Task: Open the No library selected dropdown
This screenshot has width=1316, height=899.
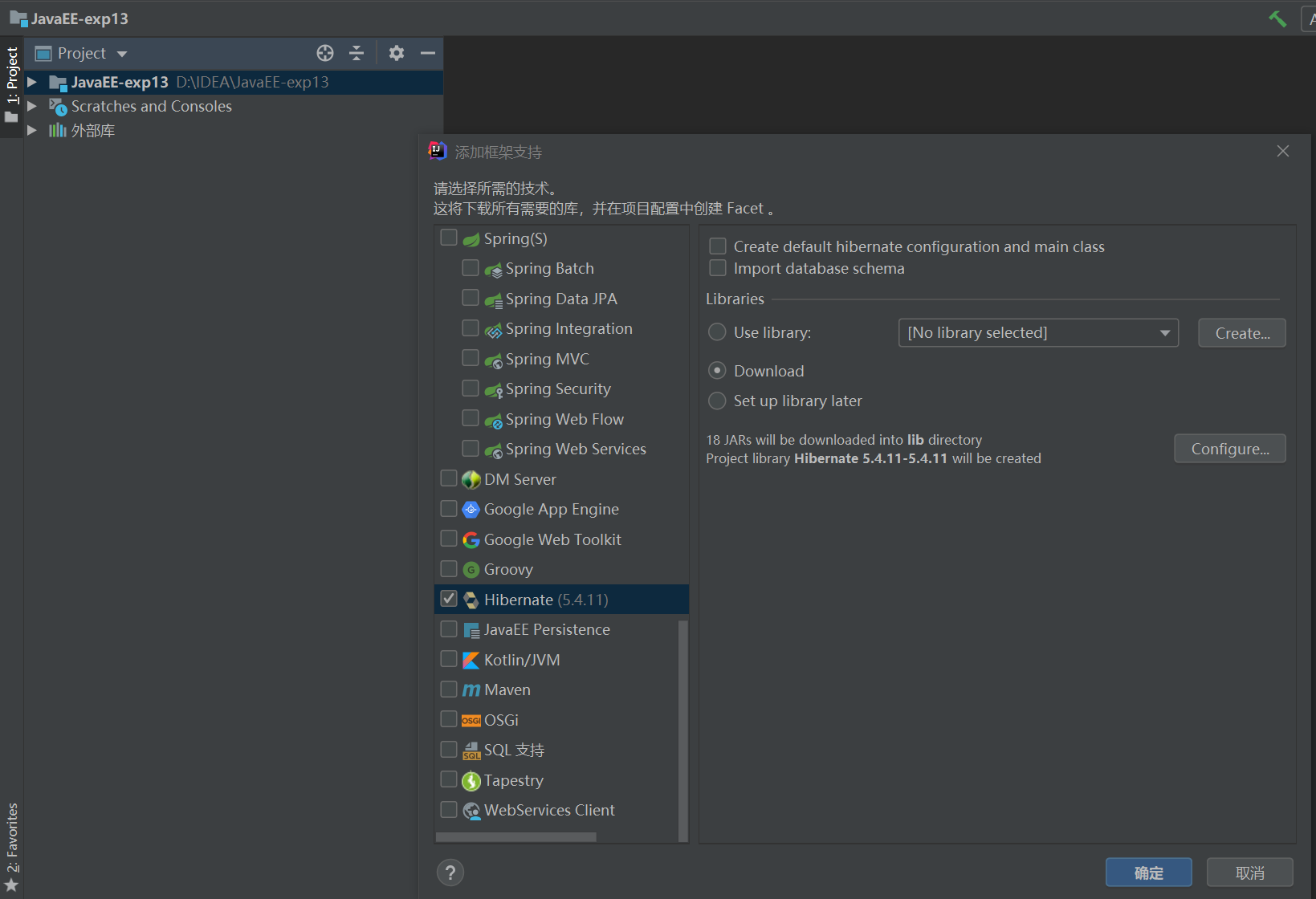Action: [x=1038, y=332]
